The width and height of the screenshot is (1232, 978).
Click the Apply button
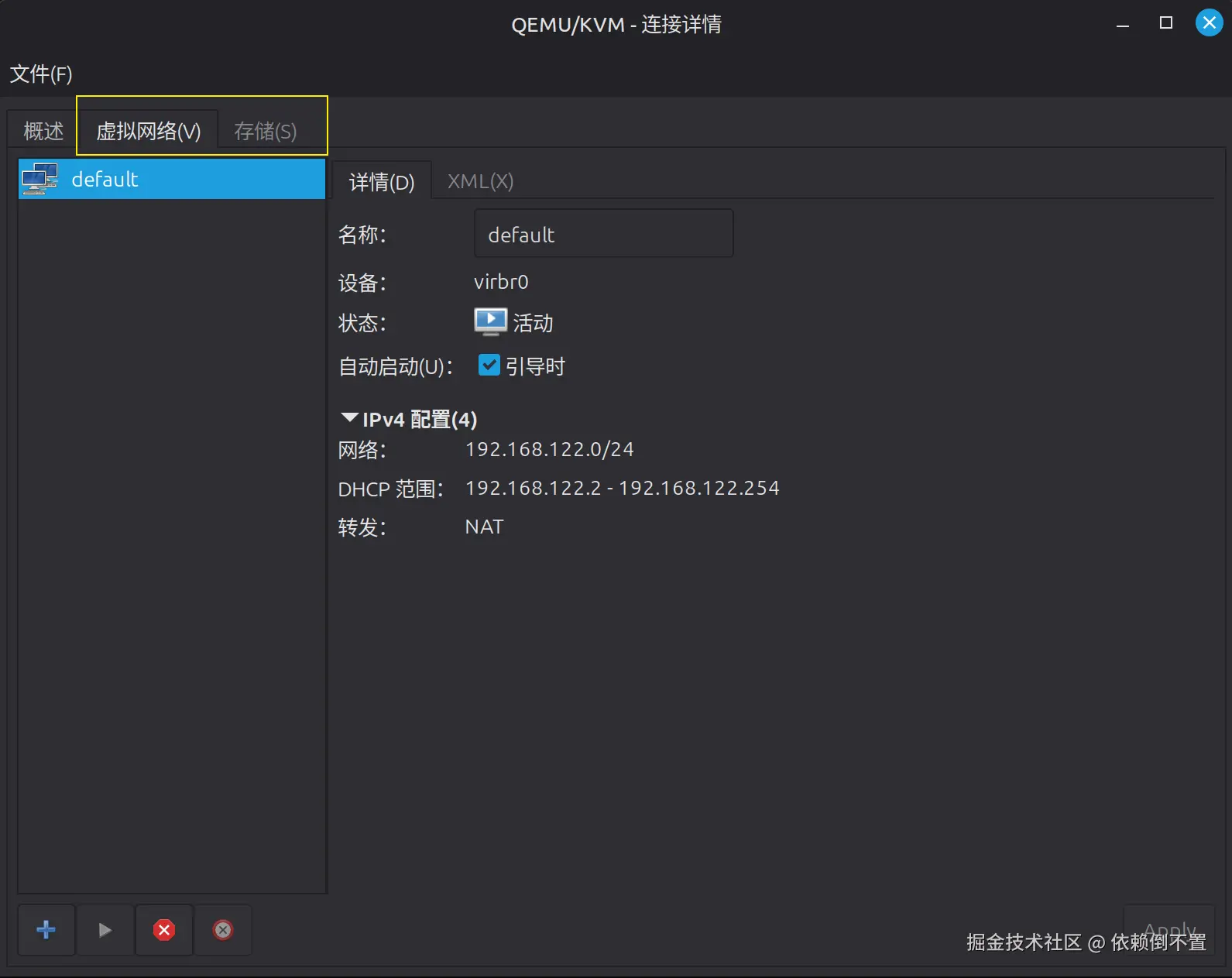pyautogui.click(x=1169, y=929)
